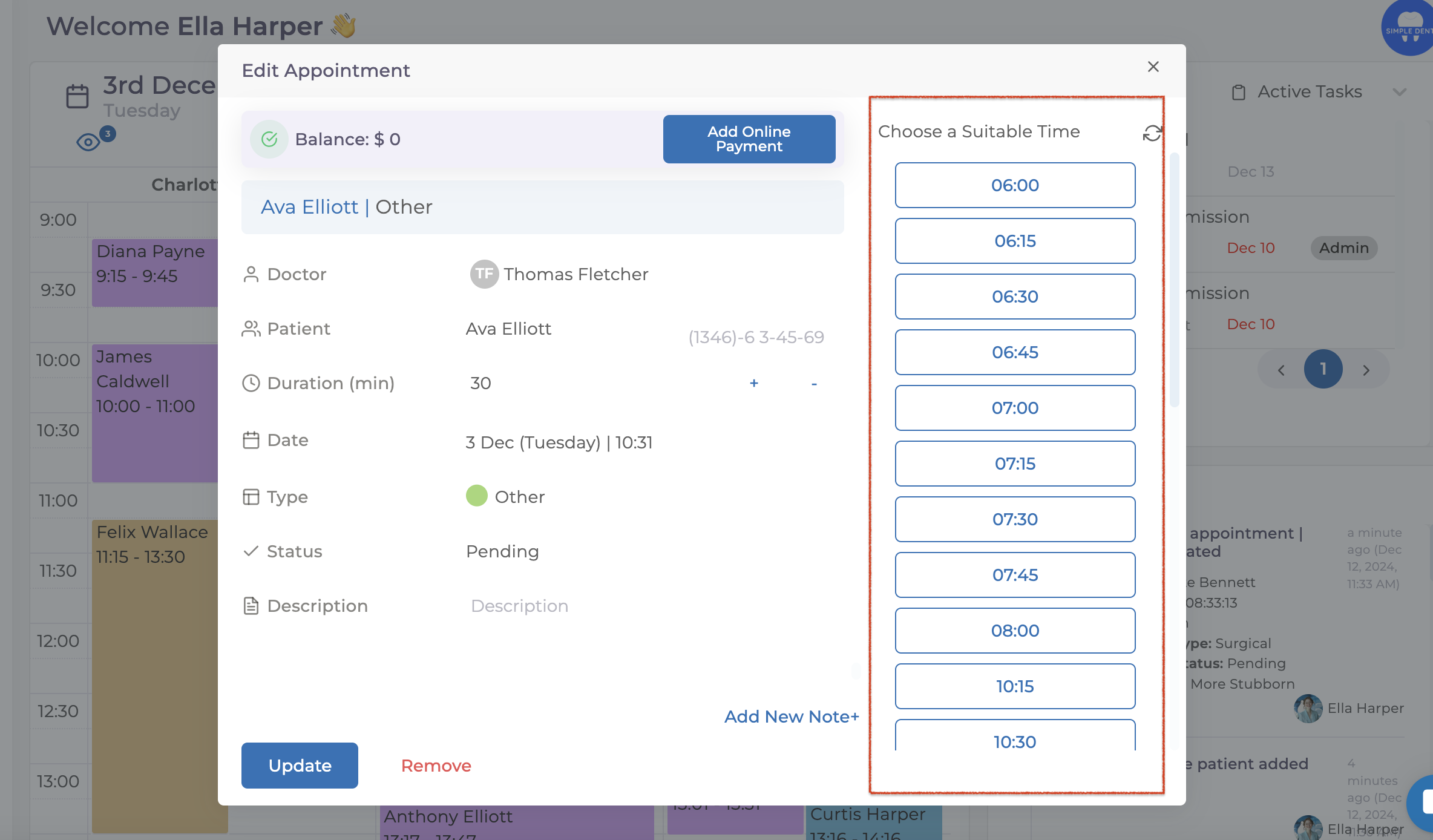Click the Update button
Screen dimensions: 1433x840
tap(300, 766)
